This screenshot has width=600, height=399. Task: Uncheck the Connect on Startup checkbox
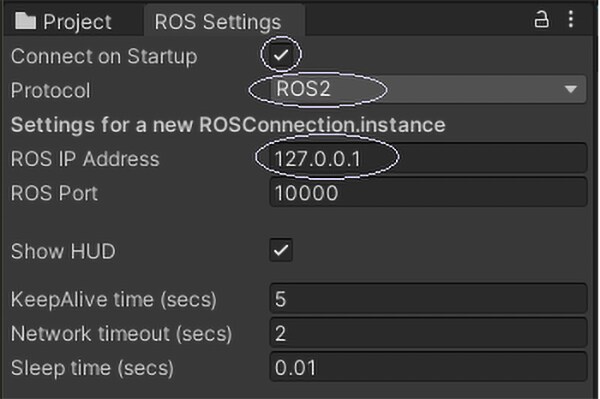pyautogui.click(x=281, y=55)
